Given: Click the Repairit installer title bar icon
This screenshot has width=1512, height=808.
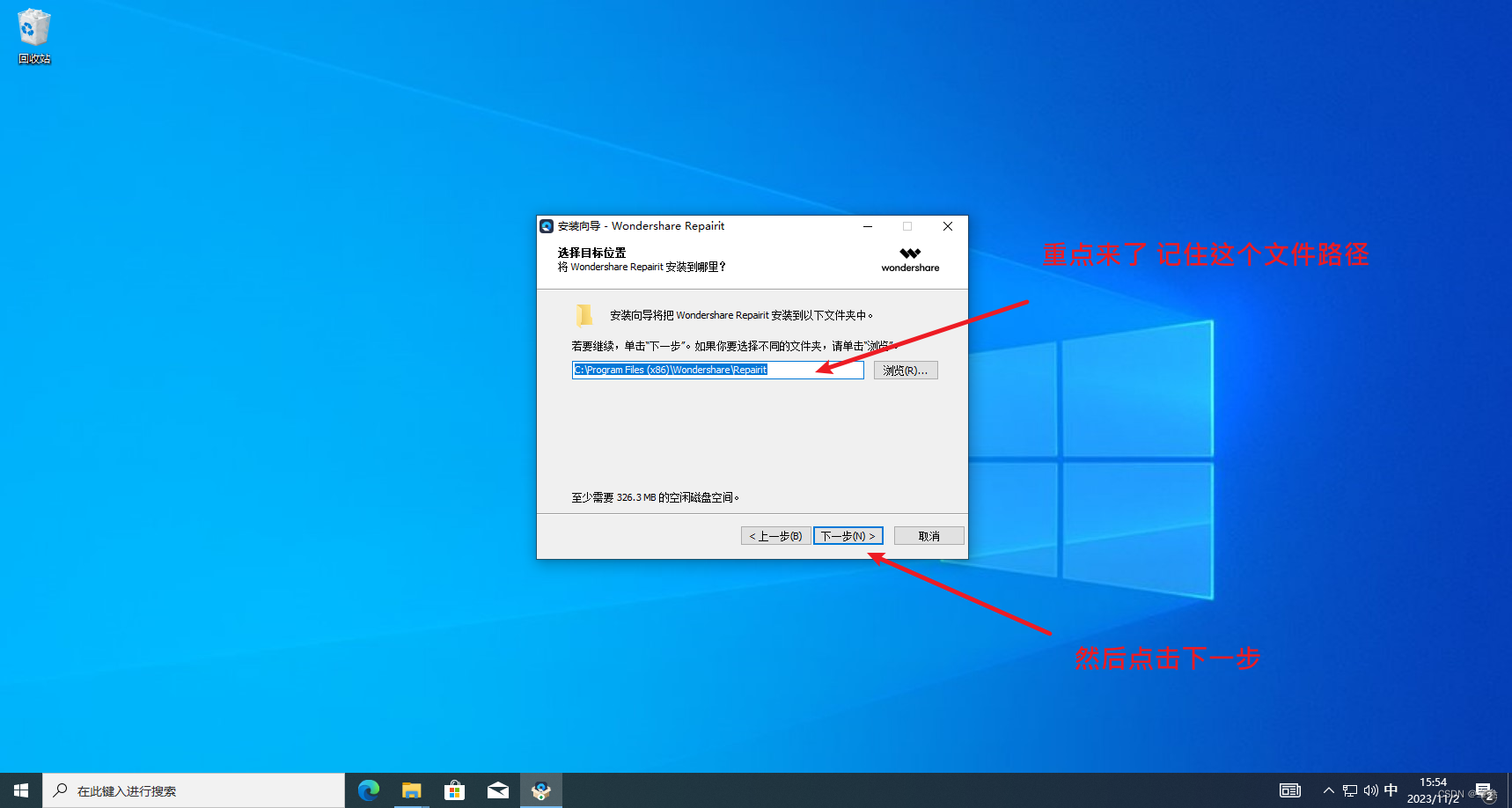Looking at the screenshot, I should coord(547,226).
